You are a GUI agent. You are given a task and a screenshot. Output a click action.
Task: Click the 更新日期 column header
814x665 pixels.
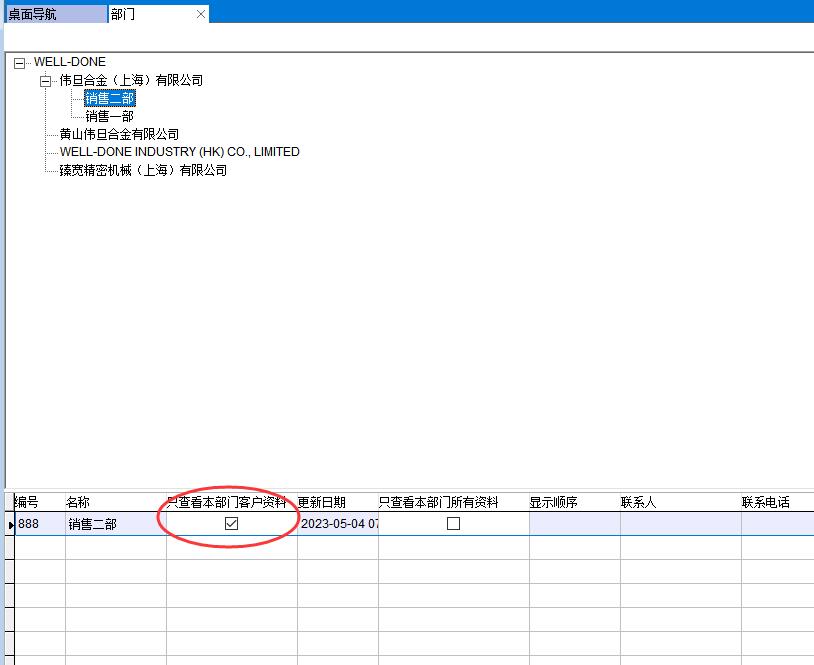pyautogui.click(x=322, y=502)
